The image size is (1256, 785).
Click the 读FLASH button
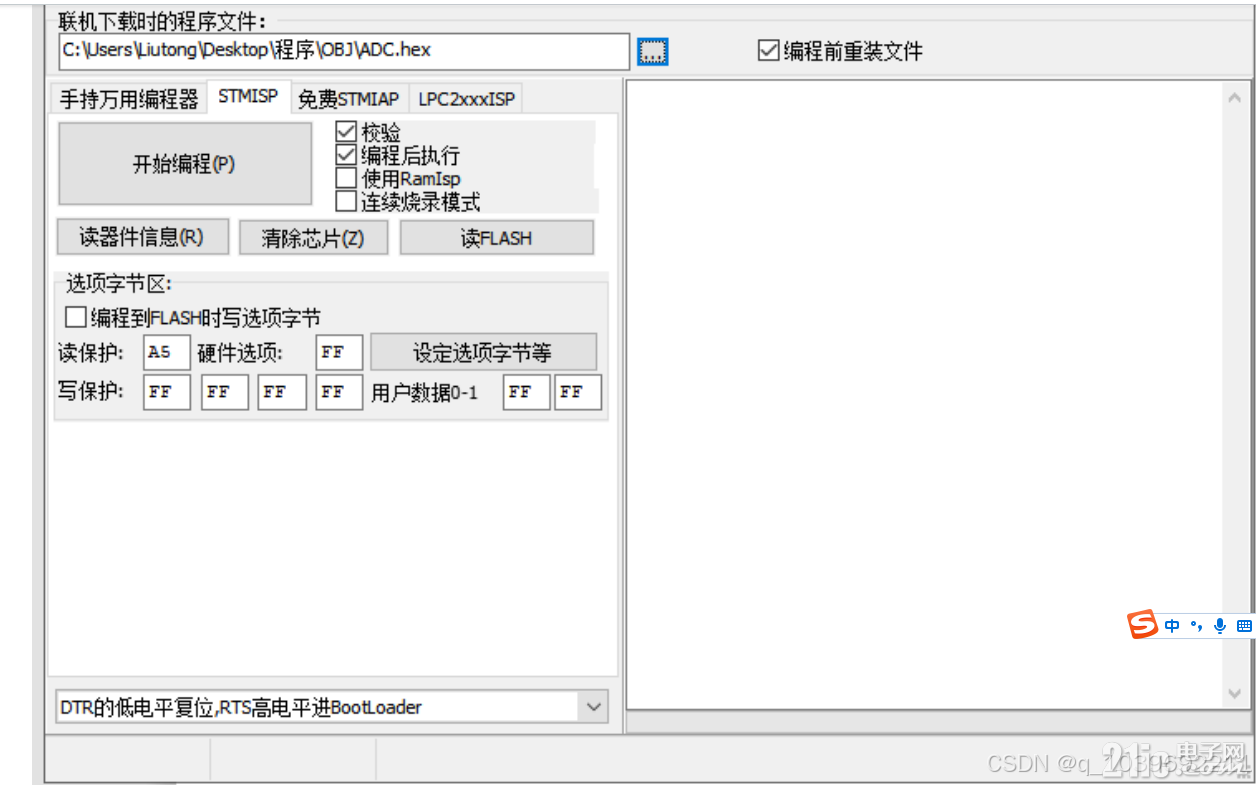click(497, 238)
